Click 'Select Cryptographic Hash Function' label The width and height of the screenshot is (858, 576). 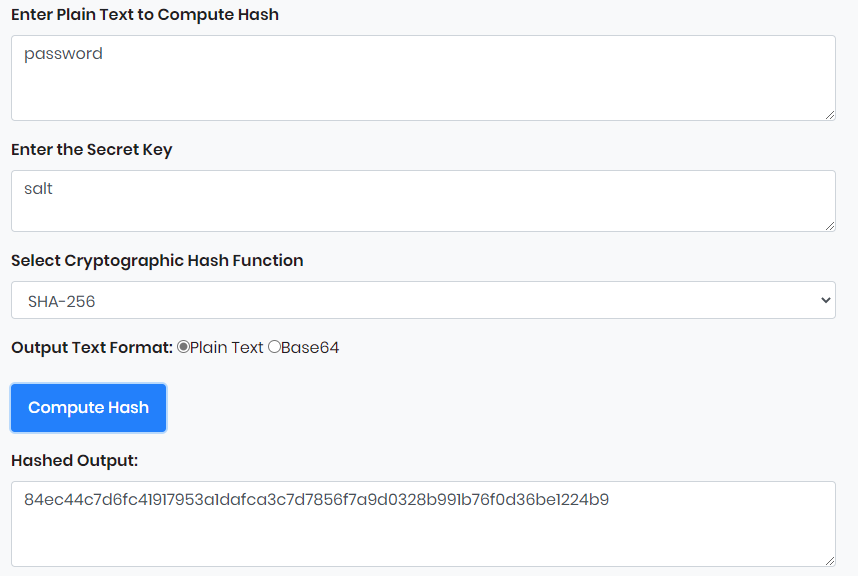pyautogui.click(x=157, y=260)
